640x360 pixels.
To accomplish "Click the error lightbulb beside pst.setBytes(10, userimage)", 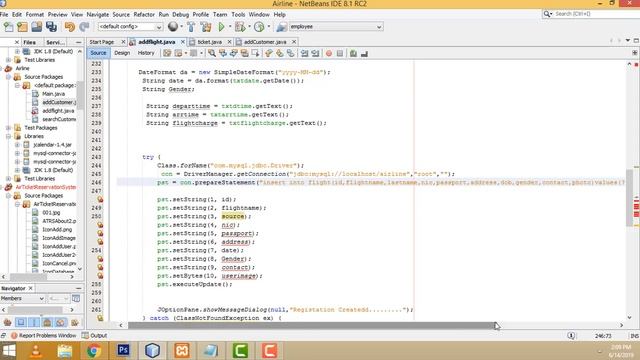I will [100, 276].
